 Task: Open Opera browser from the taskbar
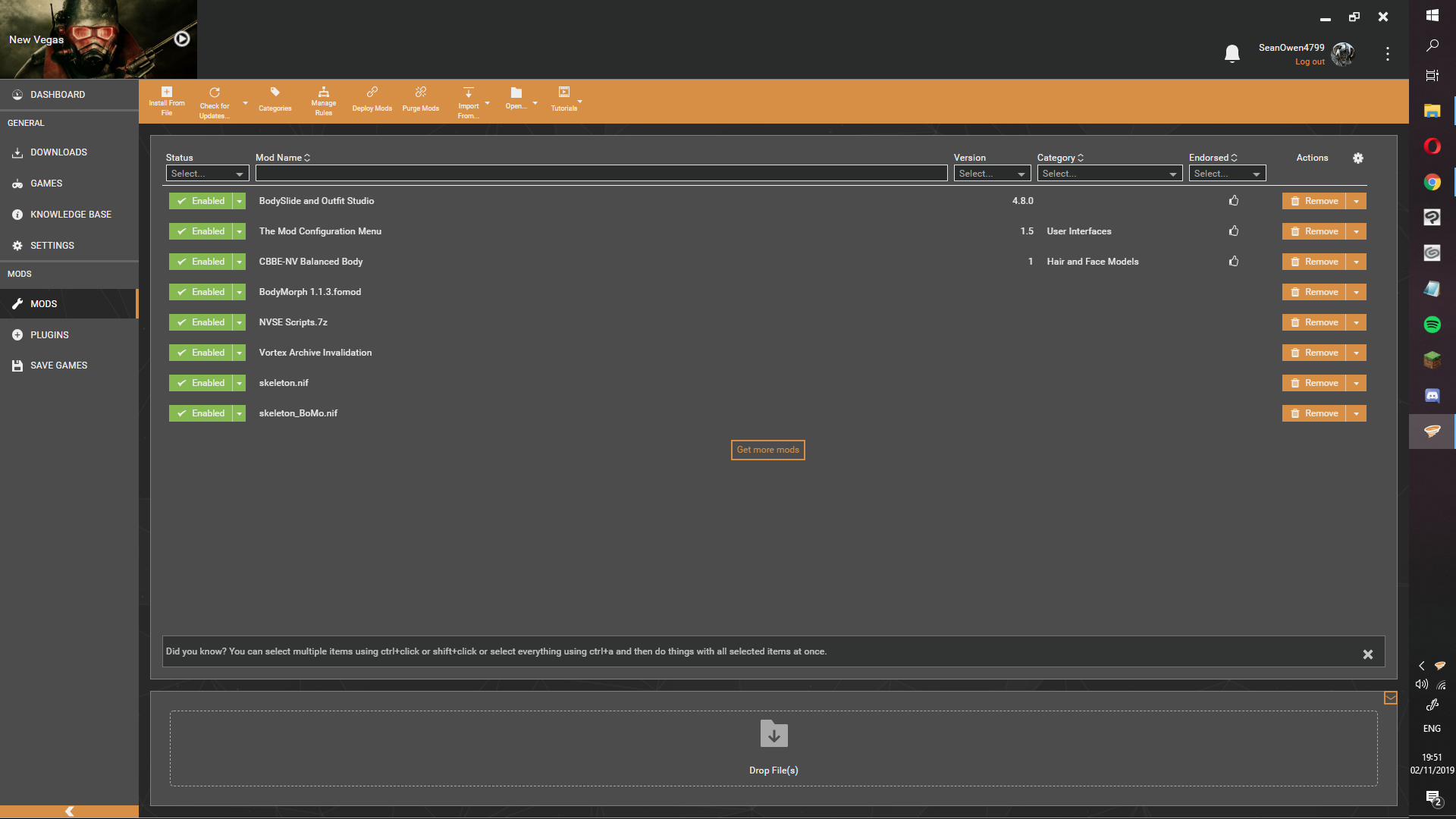pyautogui.click(x=1432, y=146)
